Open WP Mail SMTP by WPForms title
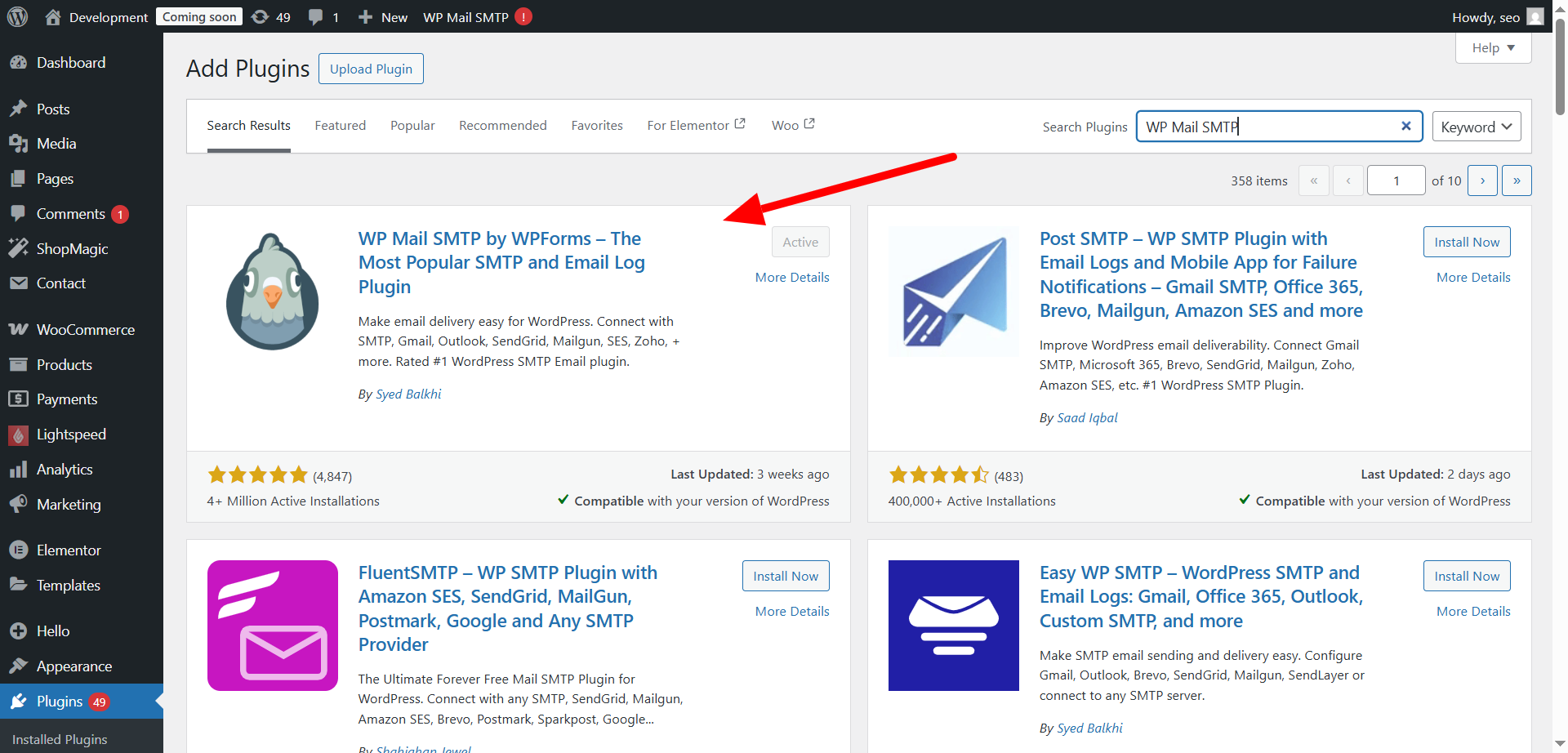1568x753 pixels. coord(501,263)
